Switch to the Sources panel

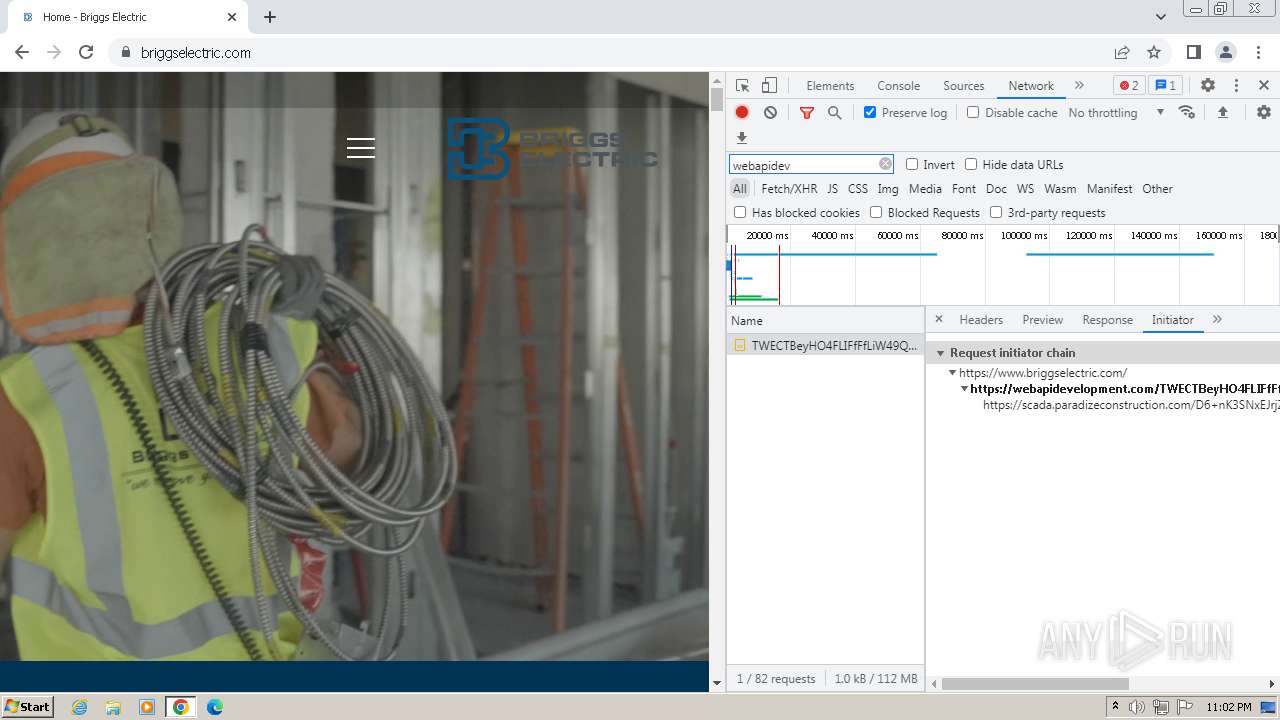[963, 85]
